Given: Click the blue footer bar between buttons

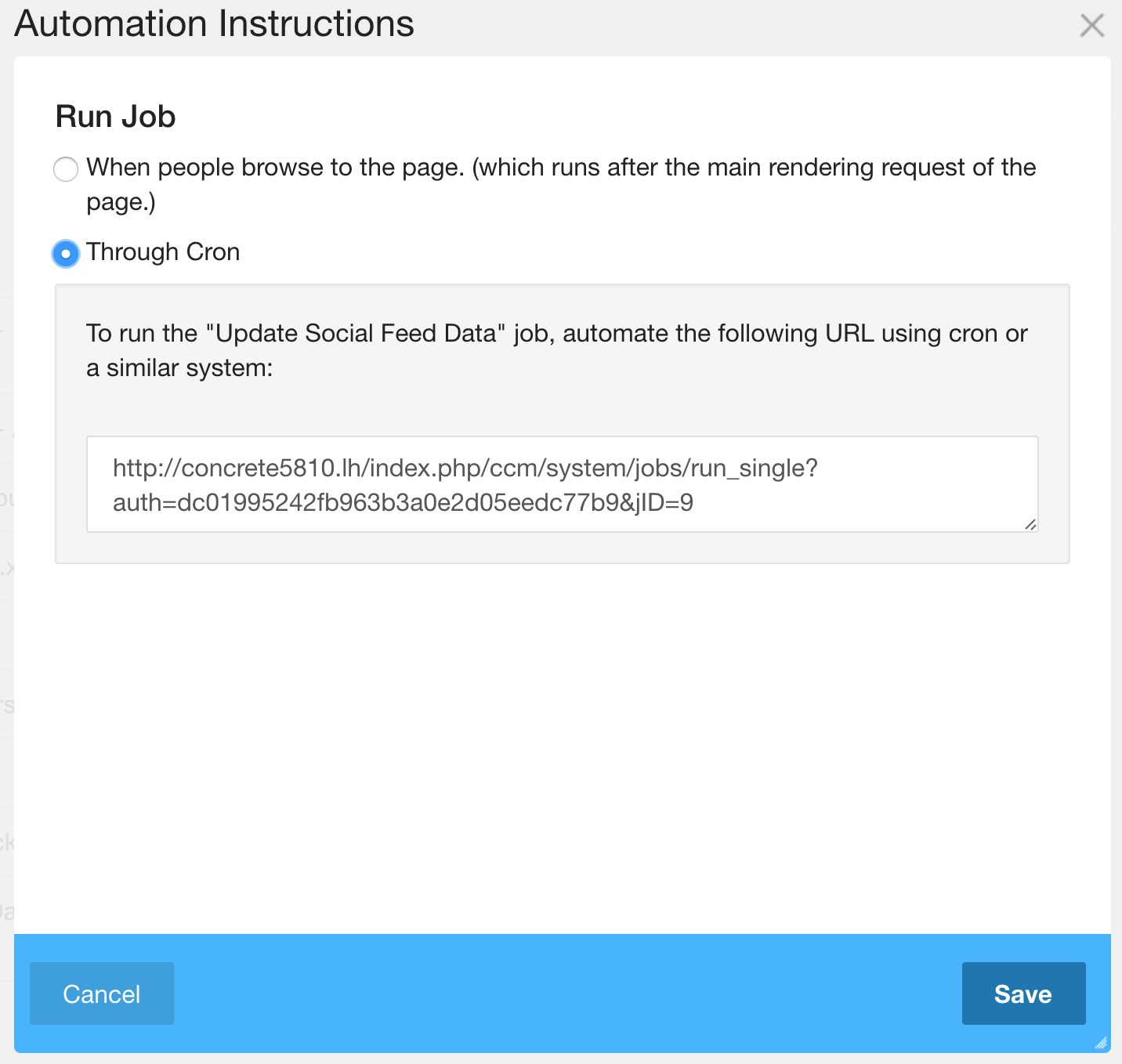Looking at the screenshot, I should point(564,993).
